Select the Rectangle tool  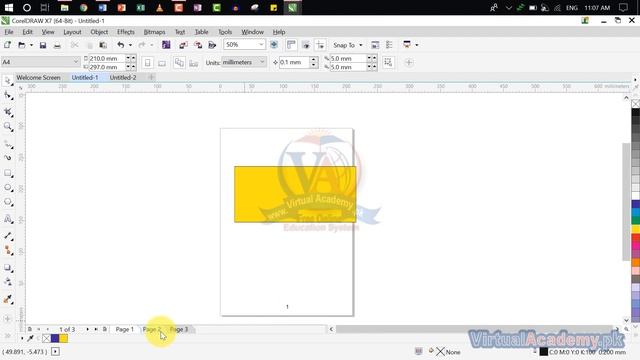click(x=7, y=173)
